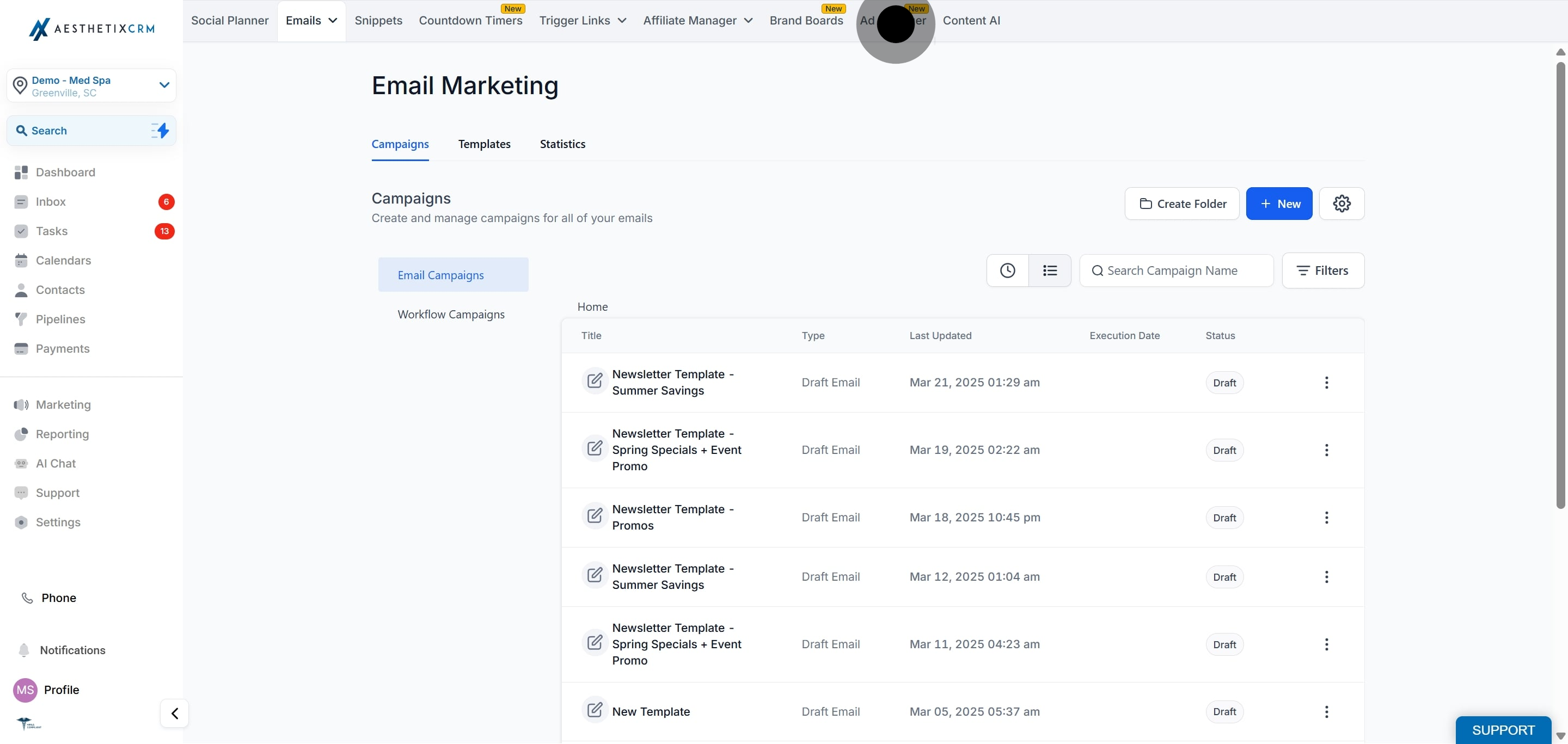The image size is (1568, 744).
Task: Open Pipelines from the sidebar
Action: pos(60,319)
